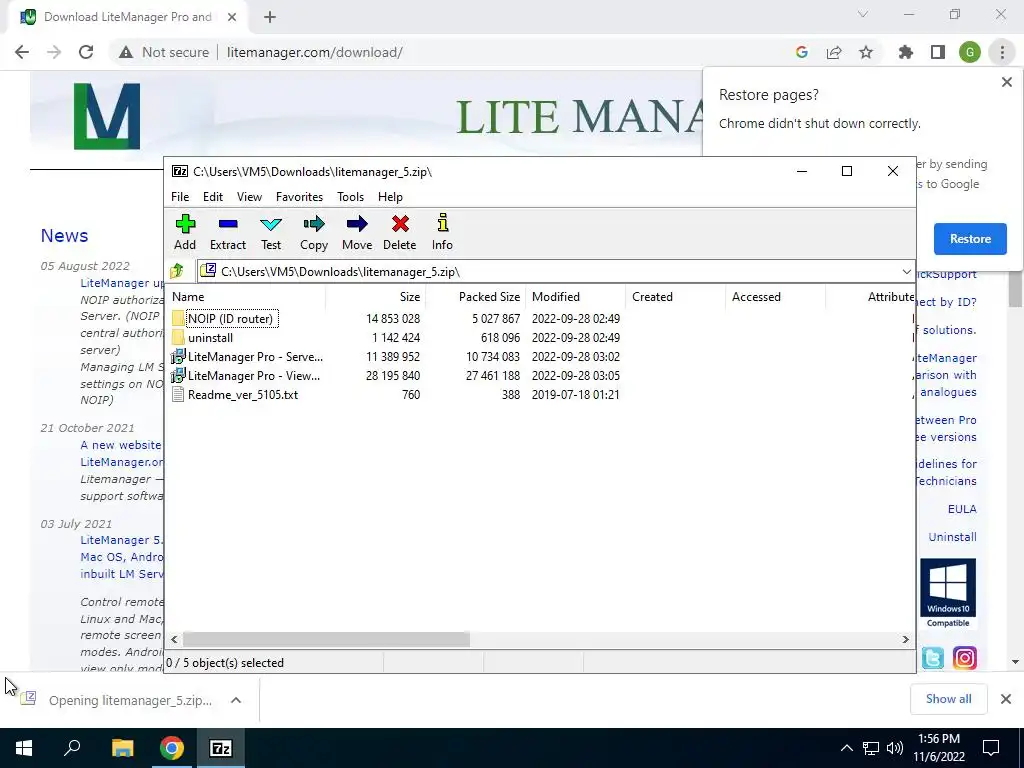
Task: Open taskbar search magnifier
Action: pos(72,747)
